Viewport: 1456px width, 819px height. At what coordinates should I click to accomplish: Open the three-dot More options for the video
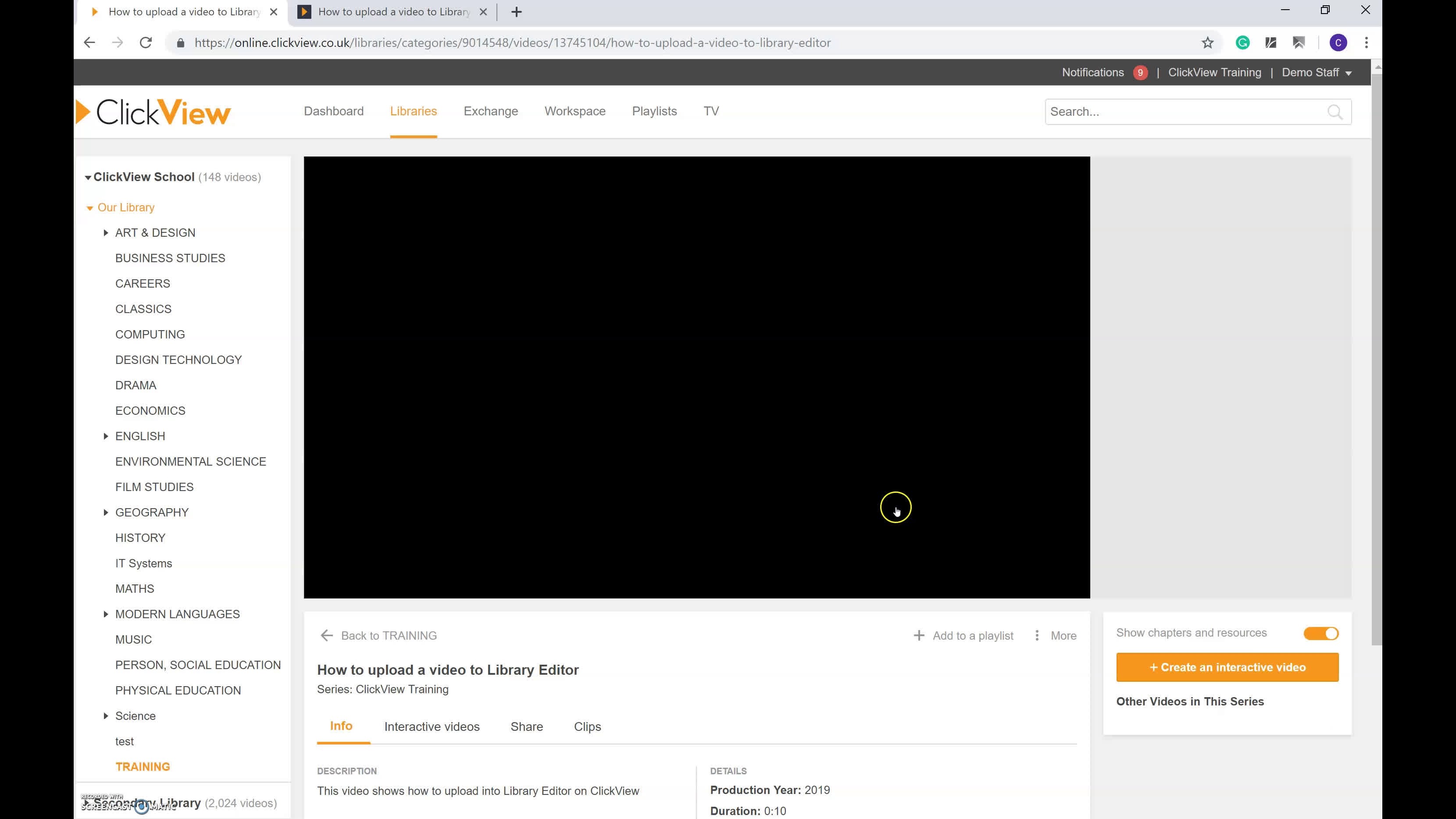(x=1038, y=635)
